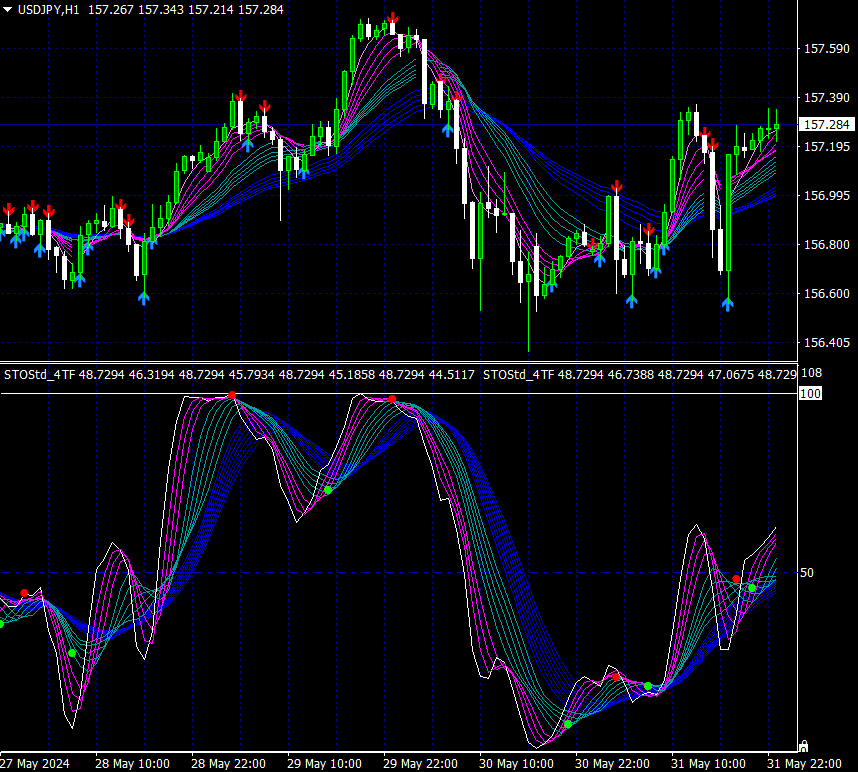Click price scale value 156.995
The width and height of the screenshot is (858, 772).
[x=826, y=195]
